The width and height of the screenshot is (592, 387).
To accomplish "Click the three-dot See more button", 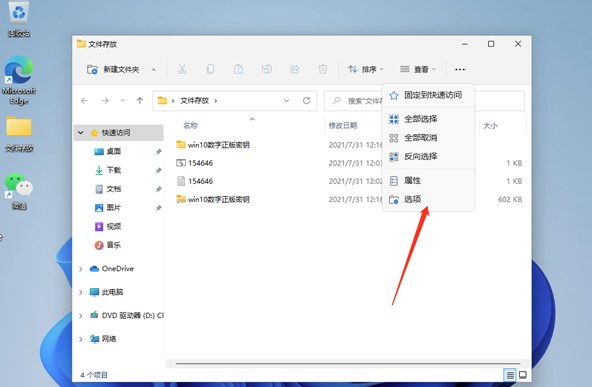I will pos(459,69).
